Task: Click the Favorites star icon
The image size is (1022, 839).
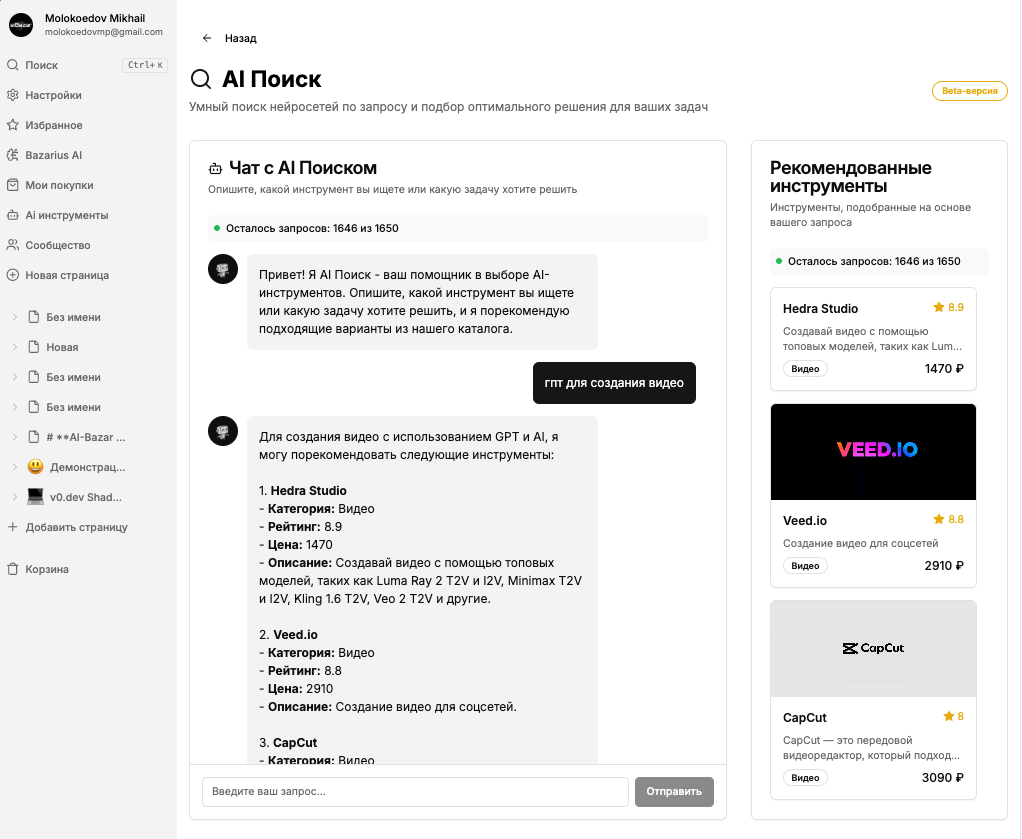Action: point(13,125)
